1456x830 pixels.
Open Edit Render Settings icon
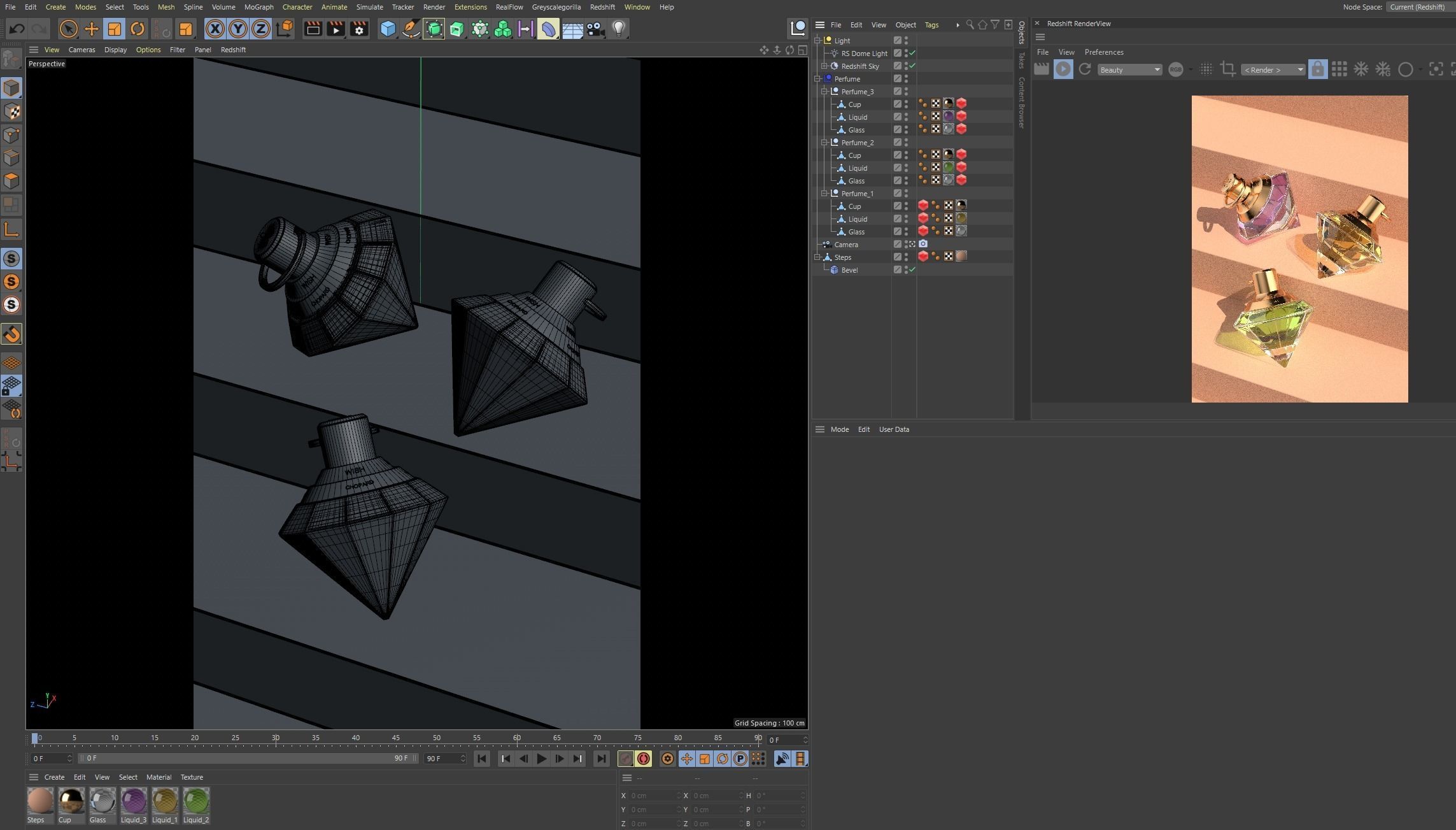pyautogui.click(x=359, y=29)
